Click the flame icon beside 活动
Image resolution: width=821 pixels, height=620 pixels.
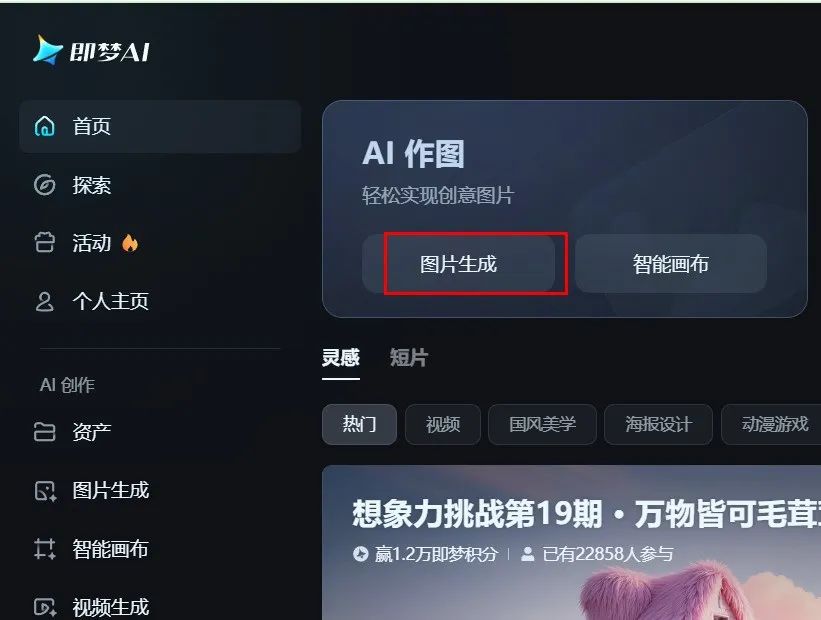point(130,243)
